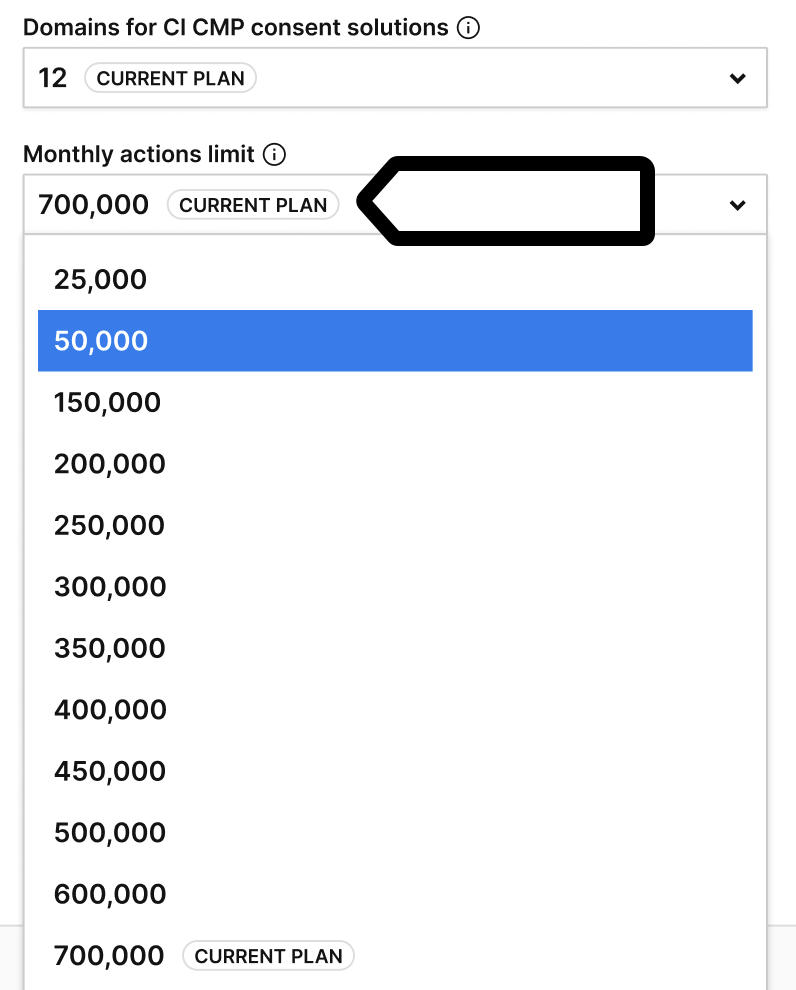Viewport: 796px width, 990px height.
Task: Click the CURRENT PLAN badge next to 12 domains
Action: [170, 78]
